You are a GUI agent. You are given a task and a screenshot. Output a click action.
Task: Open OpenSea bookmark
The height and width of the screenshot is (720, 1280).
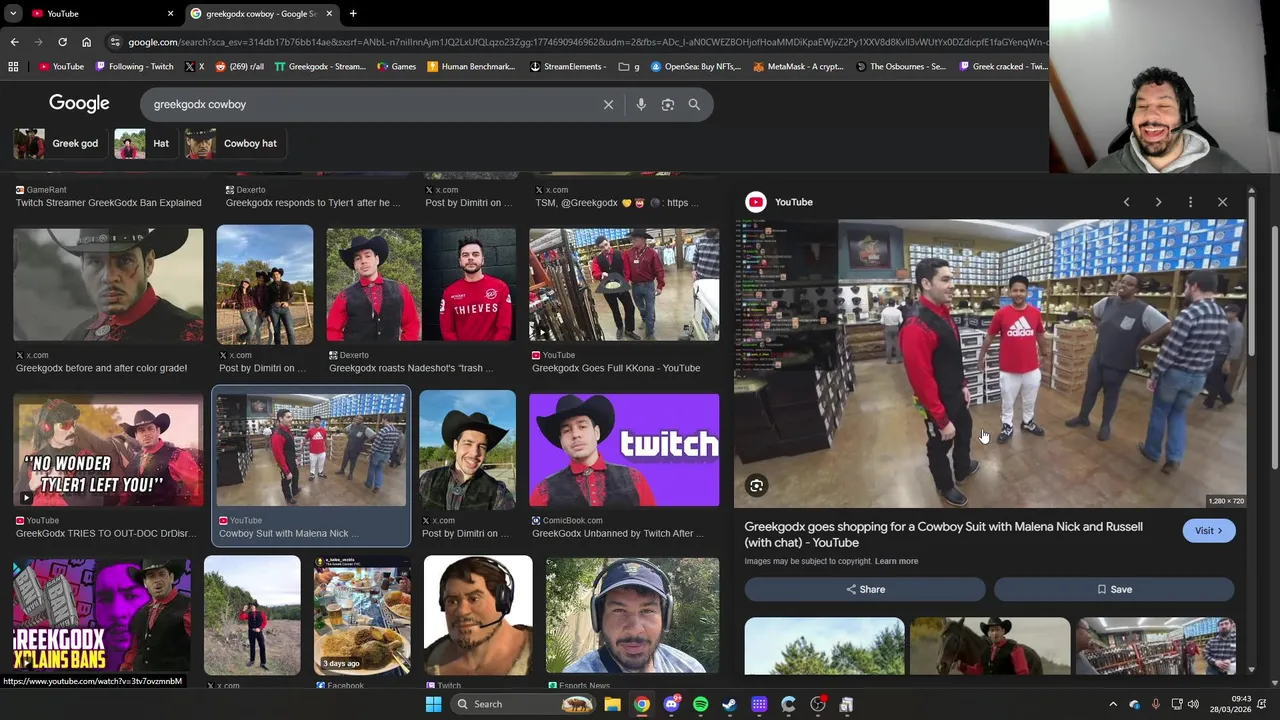tap(696, 67)
